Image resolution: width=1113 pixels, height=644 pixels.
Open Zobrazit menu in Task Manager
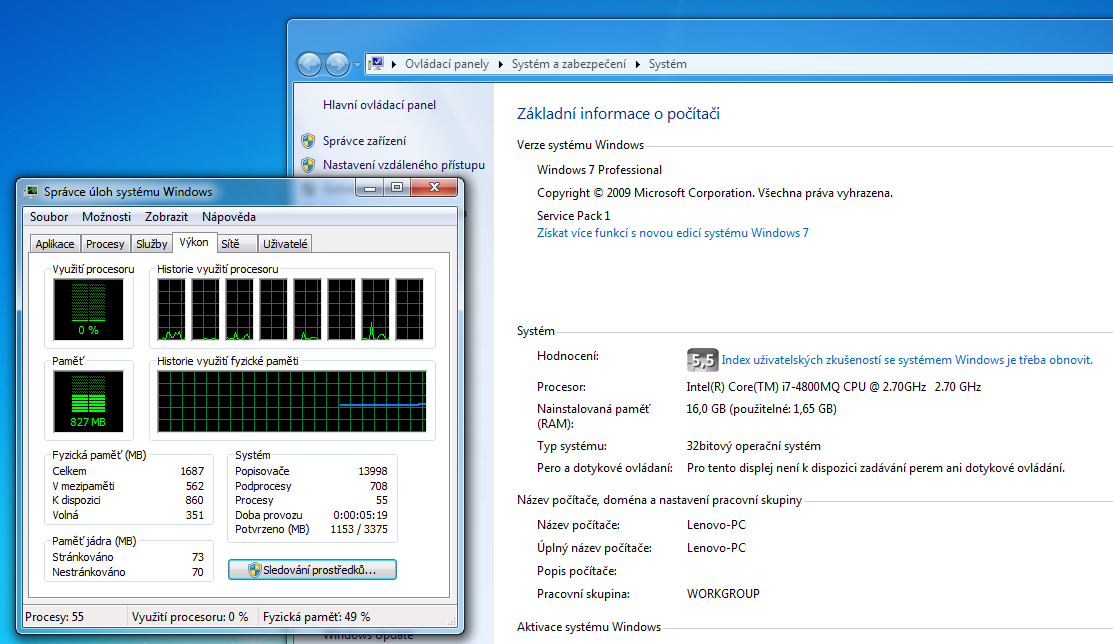[x=166, y=217]
